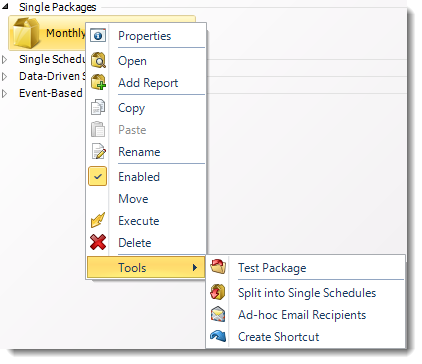The width and height of the screenshot is (422, 364).
Task: Click the Single Schedules tree heading
Action: click(x=52, y=59)
